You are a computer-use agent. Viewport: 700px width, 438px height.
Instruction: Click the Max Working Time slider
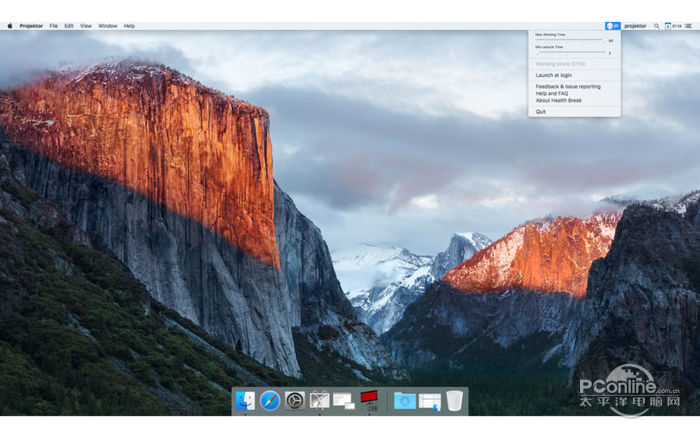571,40
